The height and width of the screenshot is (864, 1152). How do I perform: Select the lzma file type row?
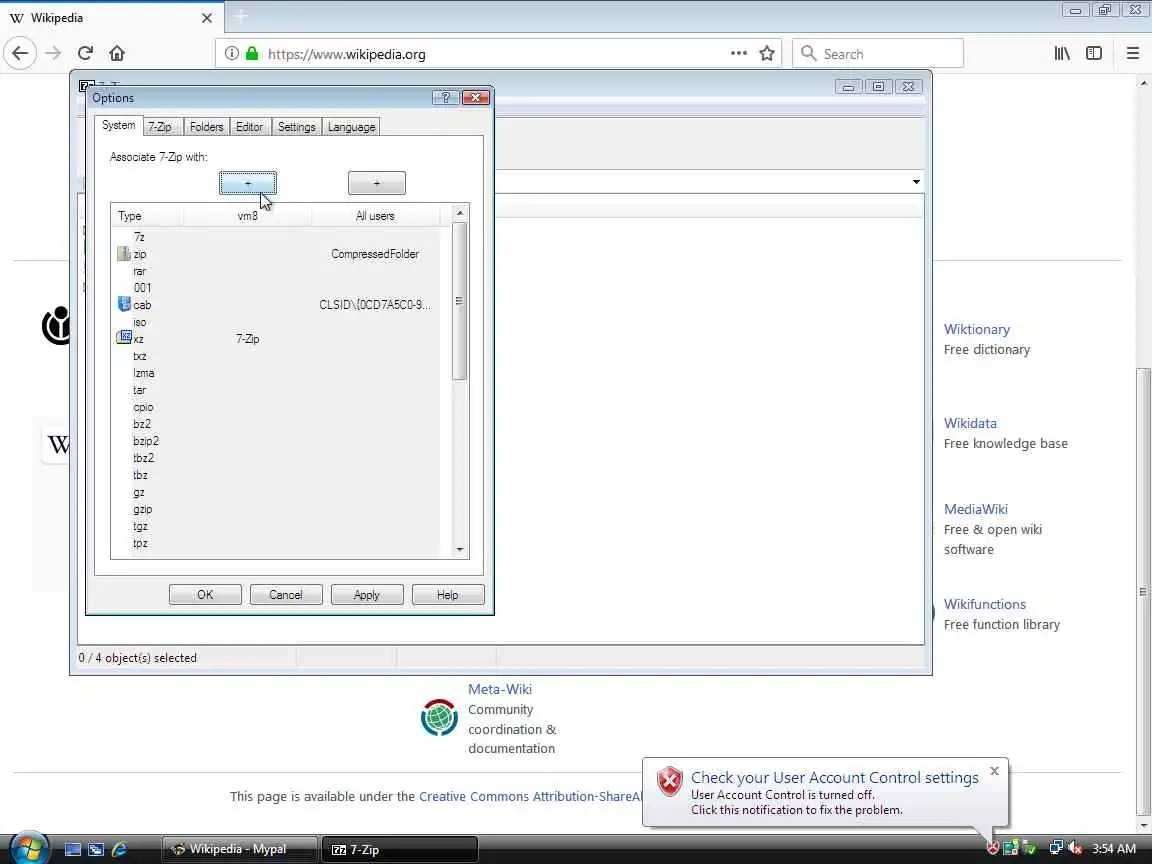[x=278, y=372]
